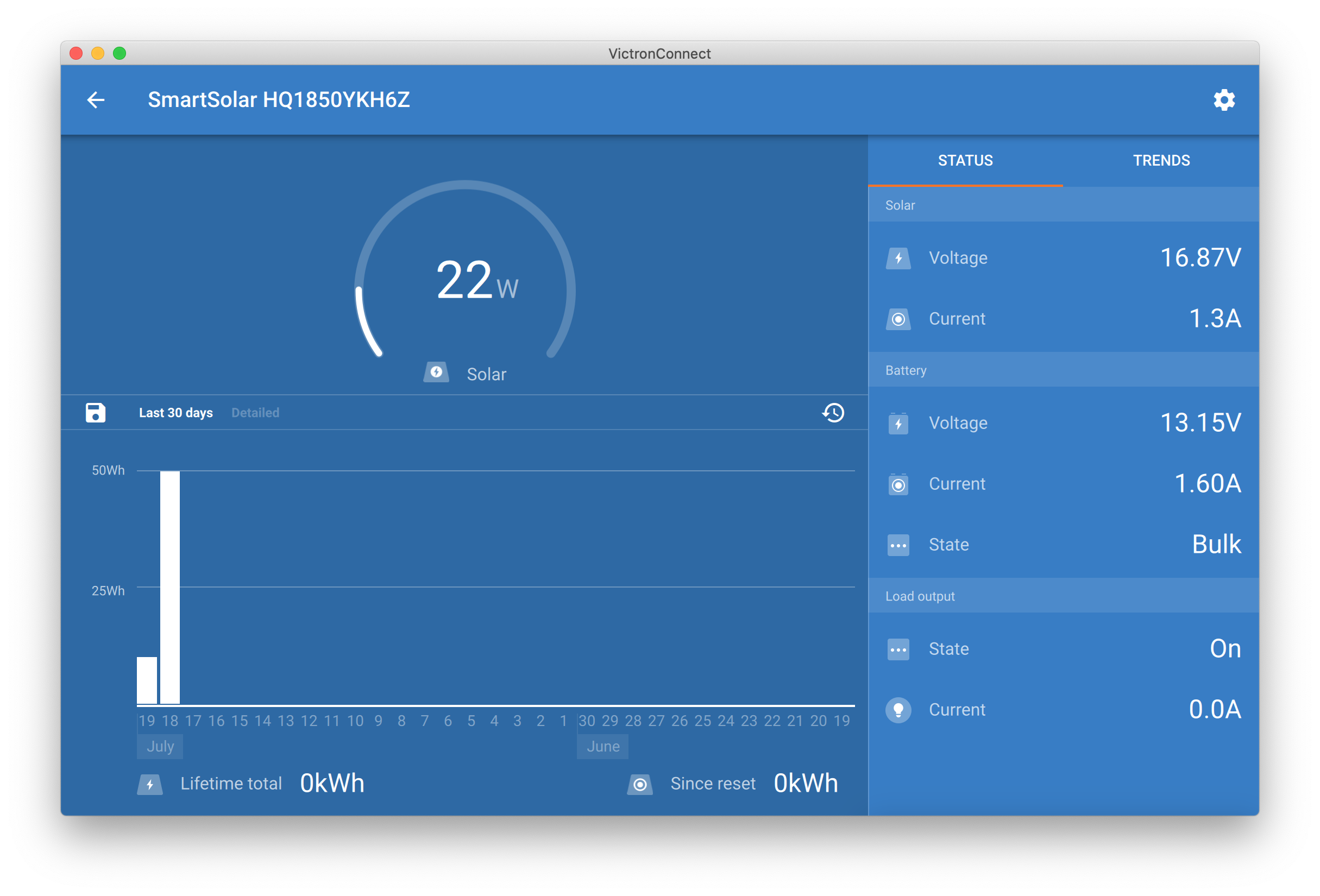Select the Detailed history view

click(255, 413)
